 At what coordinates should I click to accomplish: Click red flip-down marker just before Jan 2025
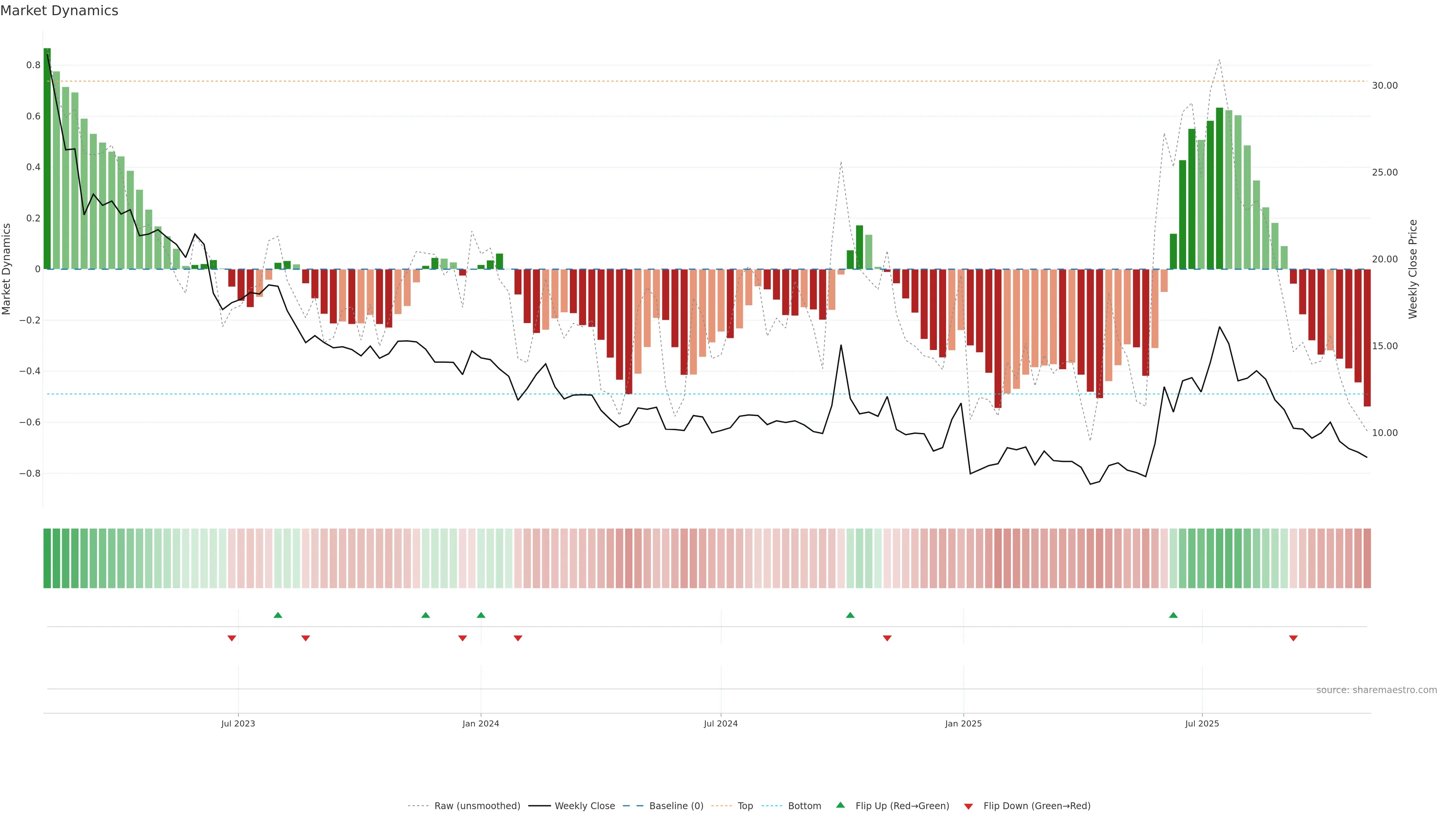[x=887, y=638]
